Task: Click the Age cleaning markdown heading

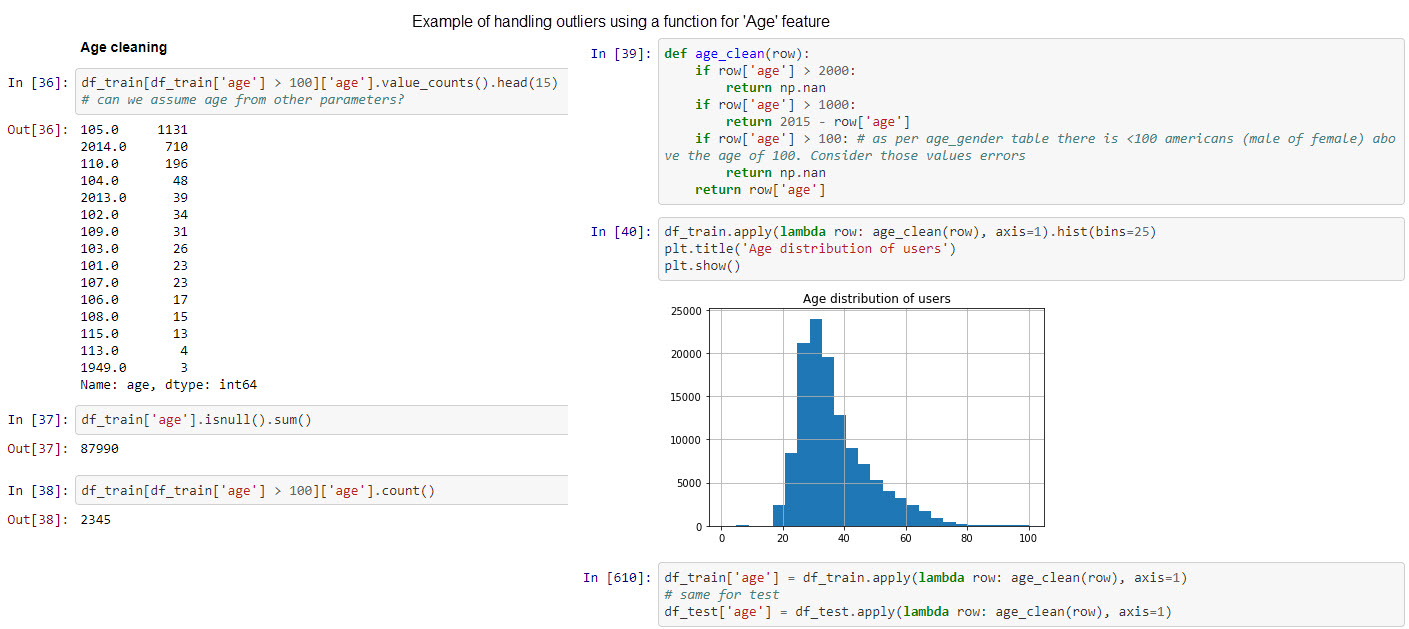Action: pos(123,47)
